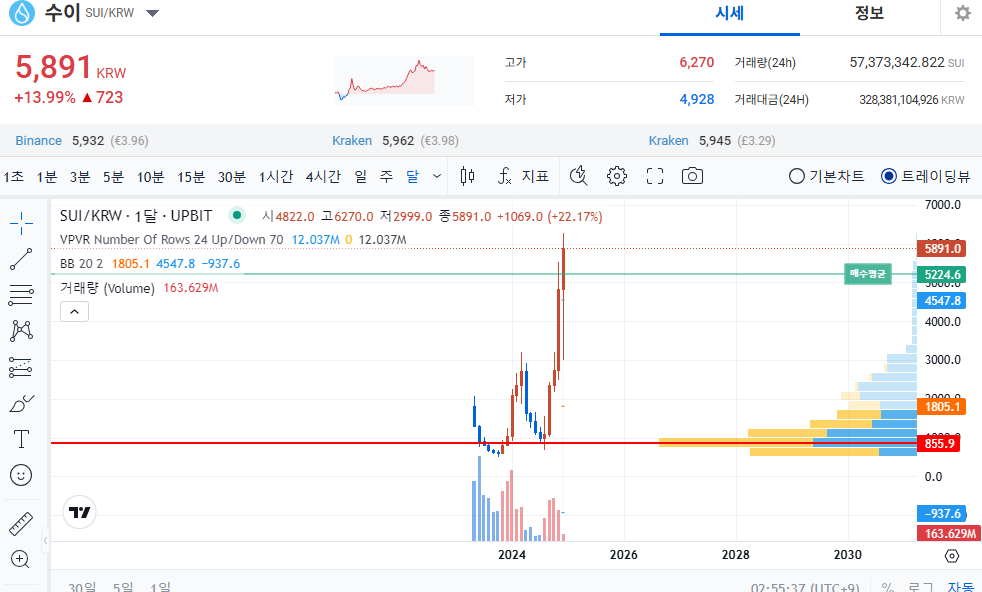Select the crosshair cursor tool
Image resolution: width=982 pixels, height=592 pixels.
21,223
